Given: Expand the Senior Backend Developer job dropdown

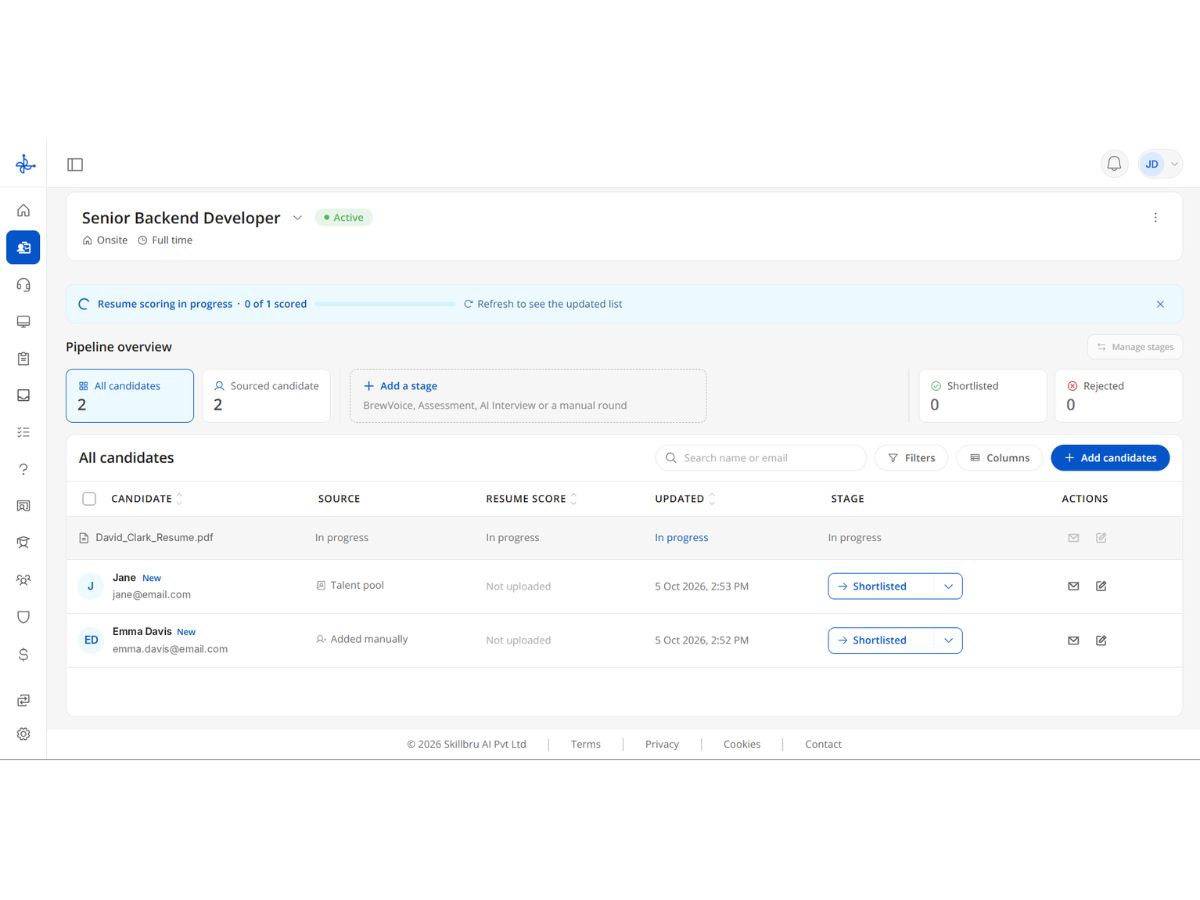Looking at the screenshot, I should click(297, 218).
